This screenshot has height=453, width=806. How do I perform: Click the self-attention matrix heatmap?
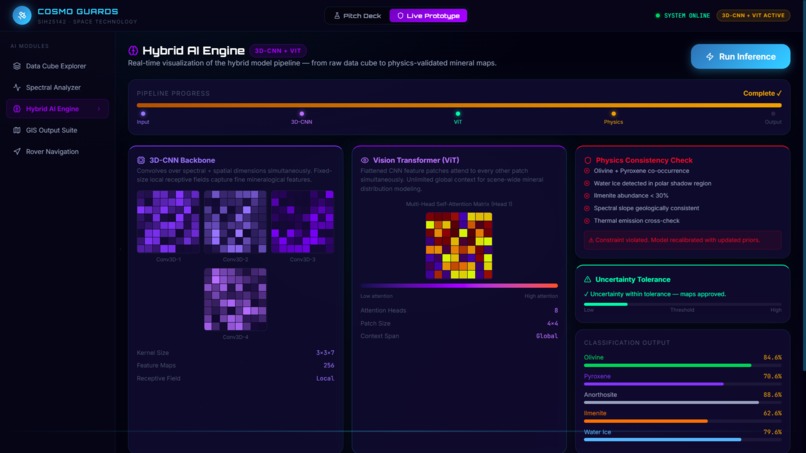pos(459,246)
